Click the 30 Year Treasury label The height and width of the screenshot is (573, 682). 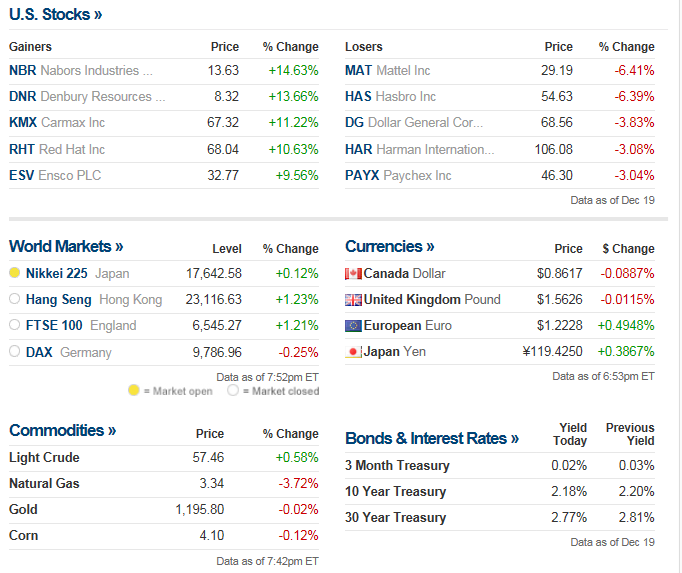click(x=396, y=518)
